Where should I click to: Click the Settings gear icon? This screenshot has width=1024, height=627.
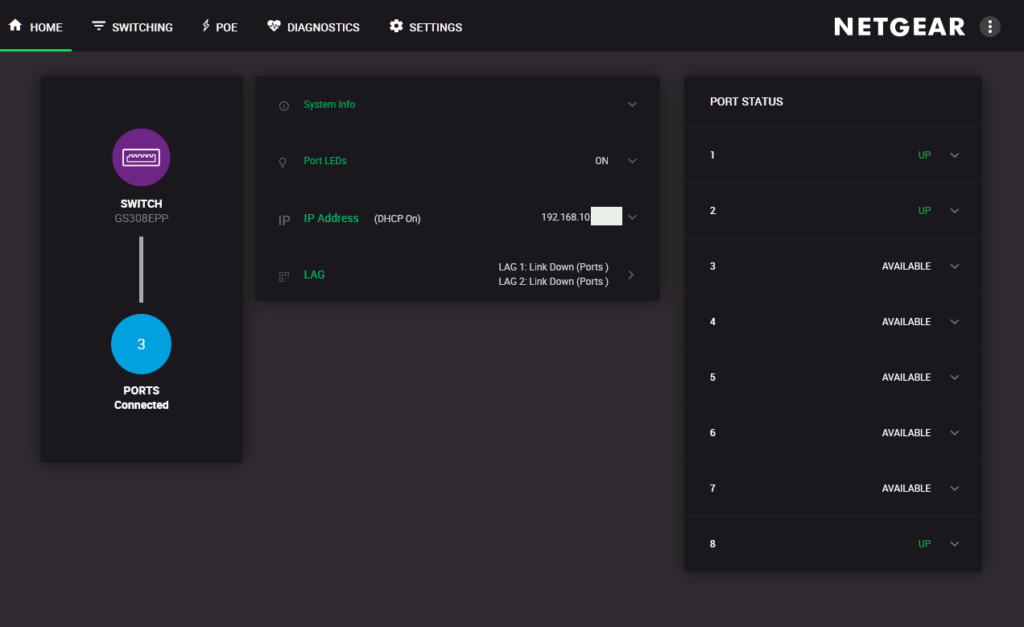click(396, 26)
